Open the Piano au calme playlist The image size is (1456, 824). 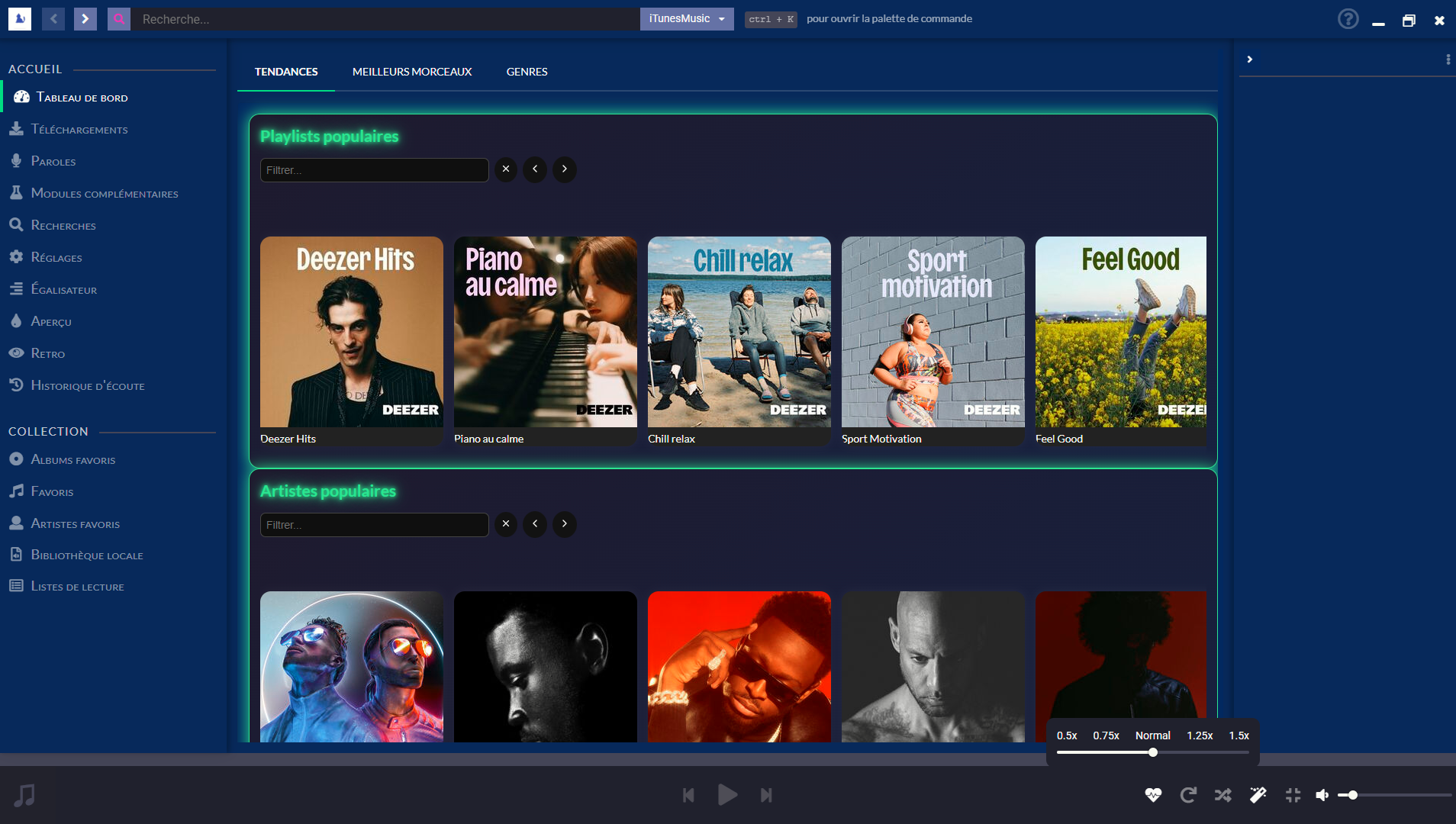coord(546,342)
